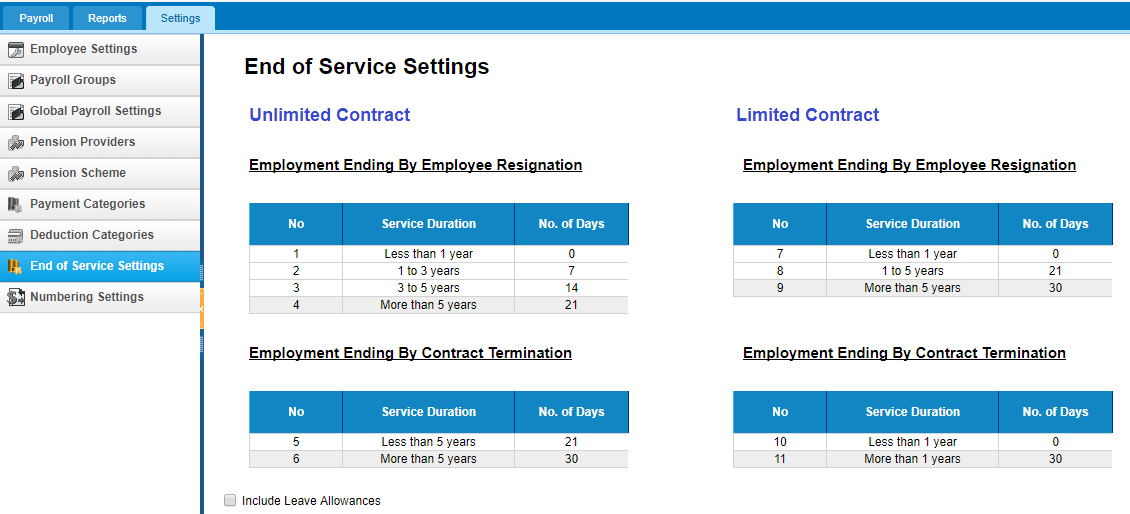Click the Payment Categories icon
This screenshot has height=514, width=1130.
point(16,205)
